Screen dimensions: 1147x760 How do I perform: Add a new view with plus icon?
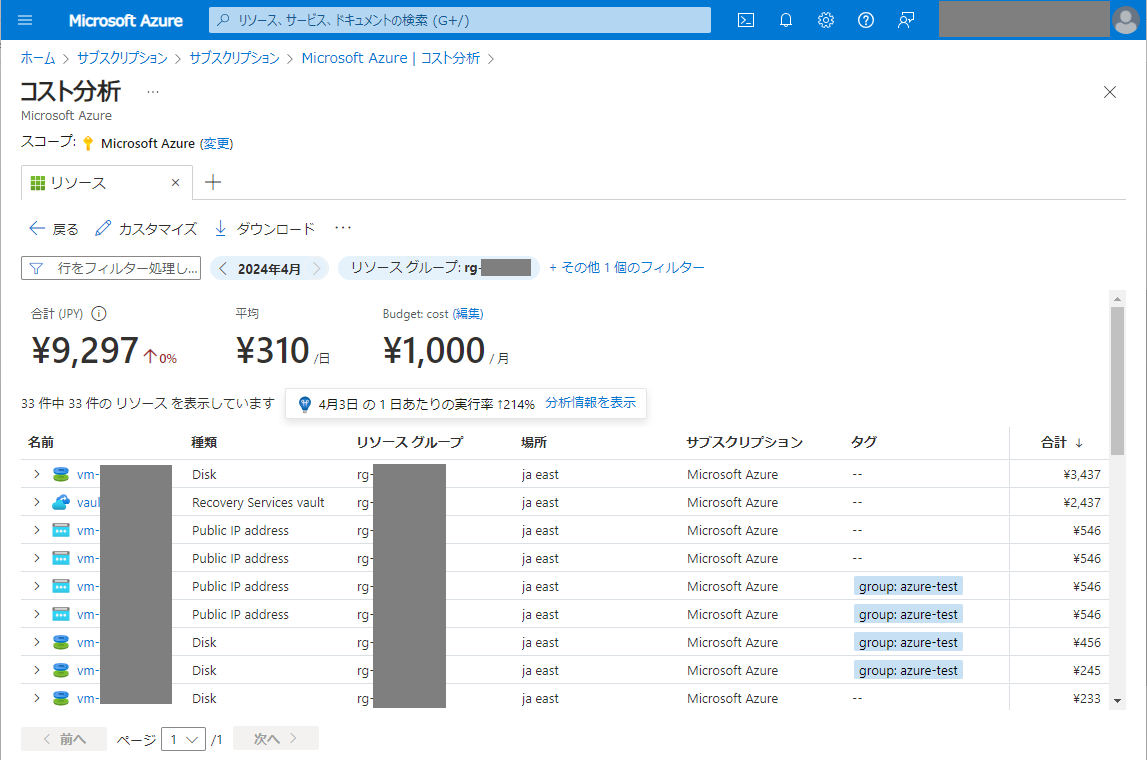click(x=212, y=183)
